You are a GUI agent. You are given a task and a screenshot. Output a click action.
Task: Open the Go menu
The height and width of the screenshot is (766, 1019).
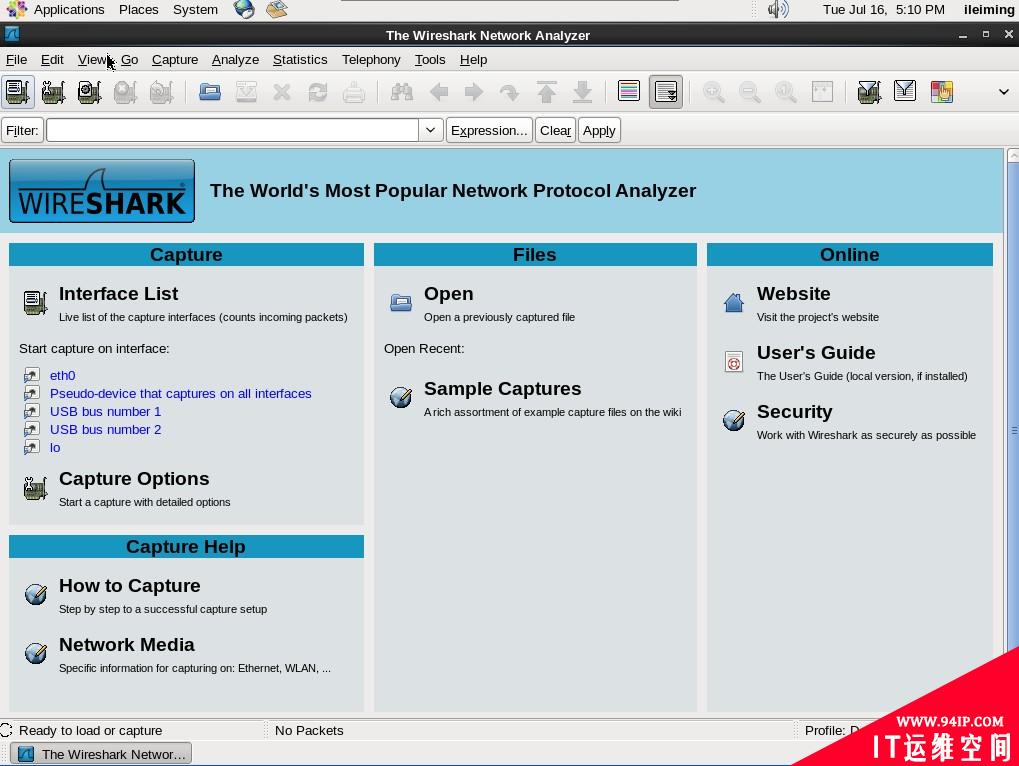tap(129, 60)
